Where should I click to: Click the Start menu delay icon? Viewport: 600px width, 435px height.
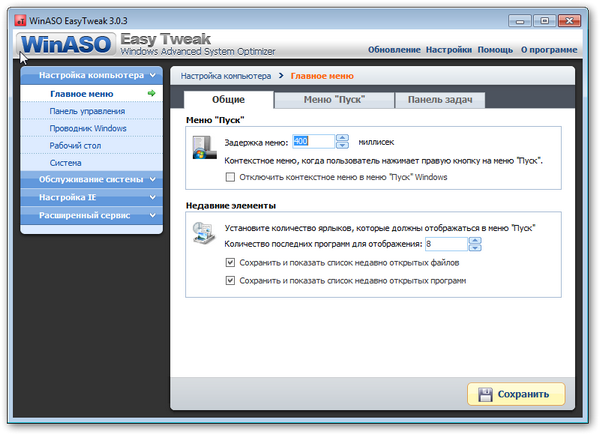203,148
